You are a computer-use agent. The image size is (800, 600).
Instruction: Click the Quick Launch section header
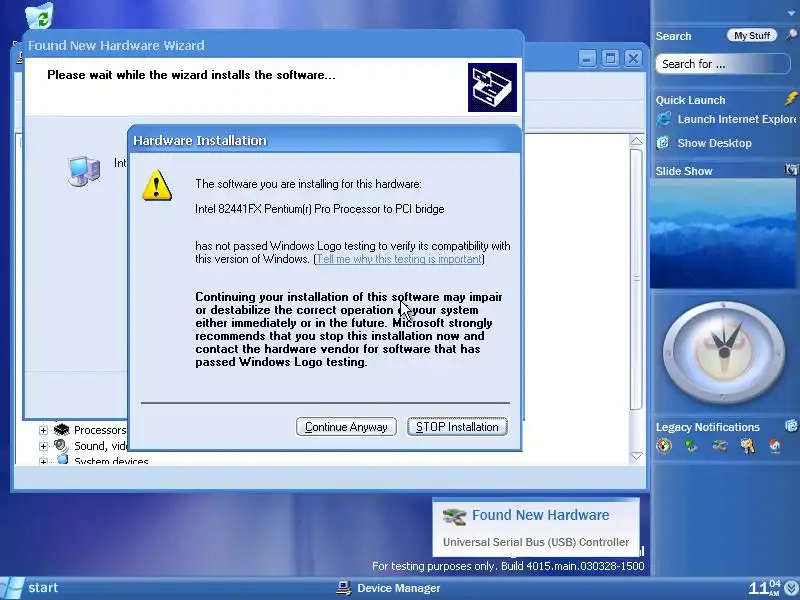tap(690, 100)
